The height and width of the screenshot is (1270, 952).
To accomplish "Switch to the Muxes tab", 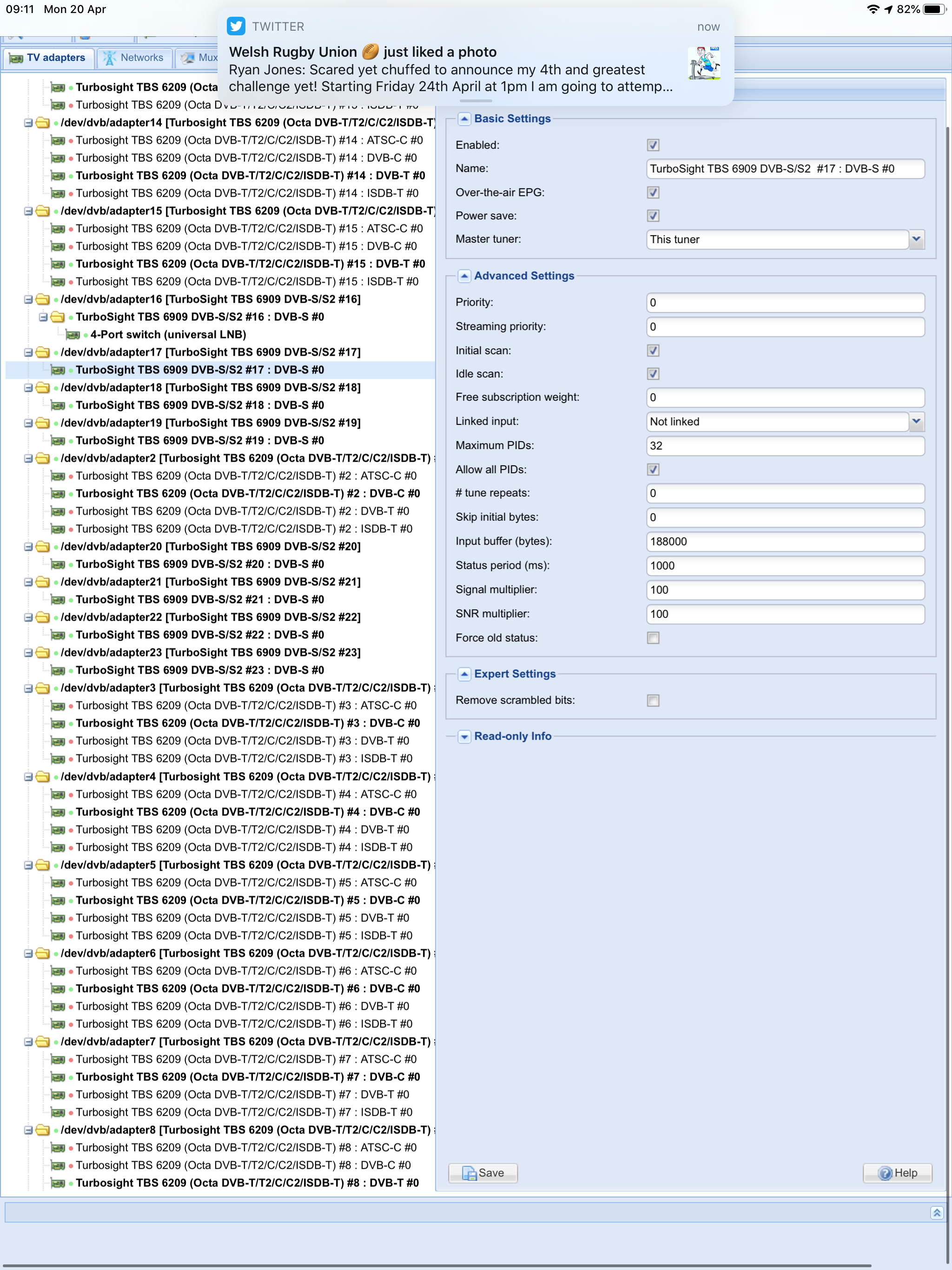I will click(198, 58).
